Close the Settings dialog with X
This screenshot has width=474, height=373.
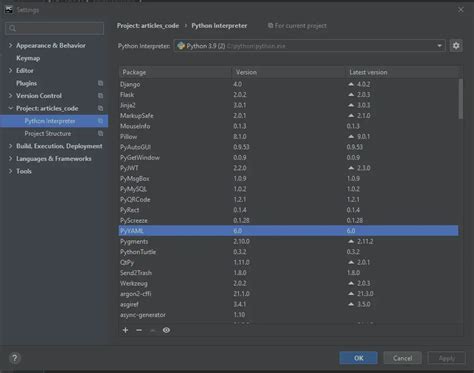[x=461, y=10]
